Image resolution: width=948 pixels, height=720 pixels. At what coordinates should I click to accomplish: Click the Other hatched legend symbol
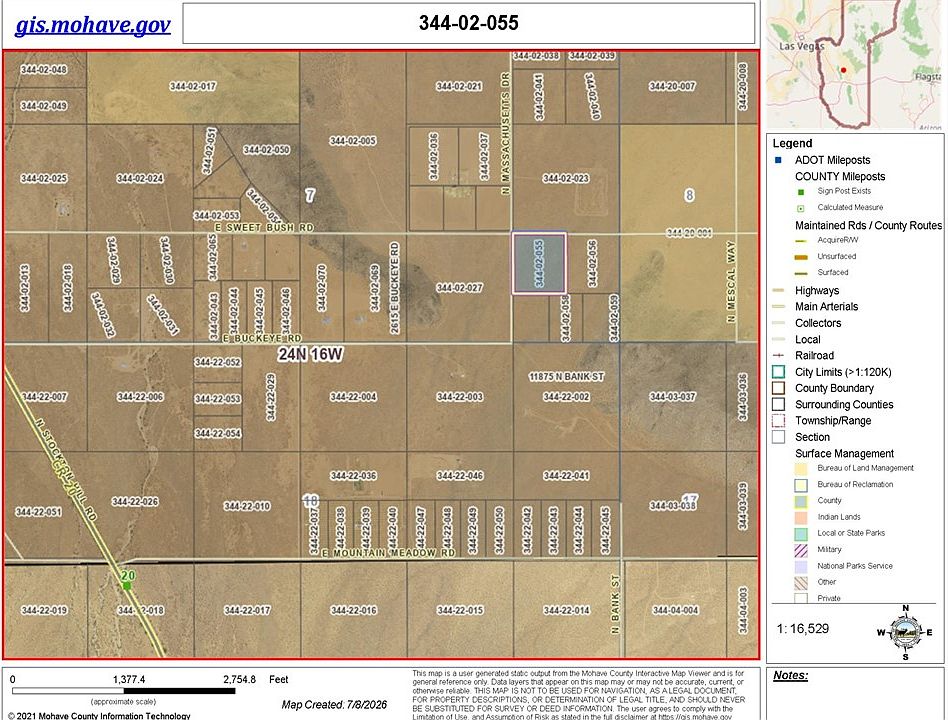pos(800,583)
